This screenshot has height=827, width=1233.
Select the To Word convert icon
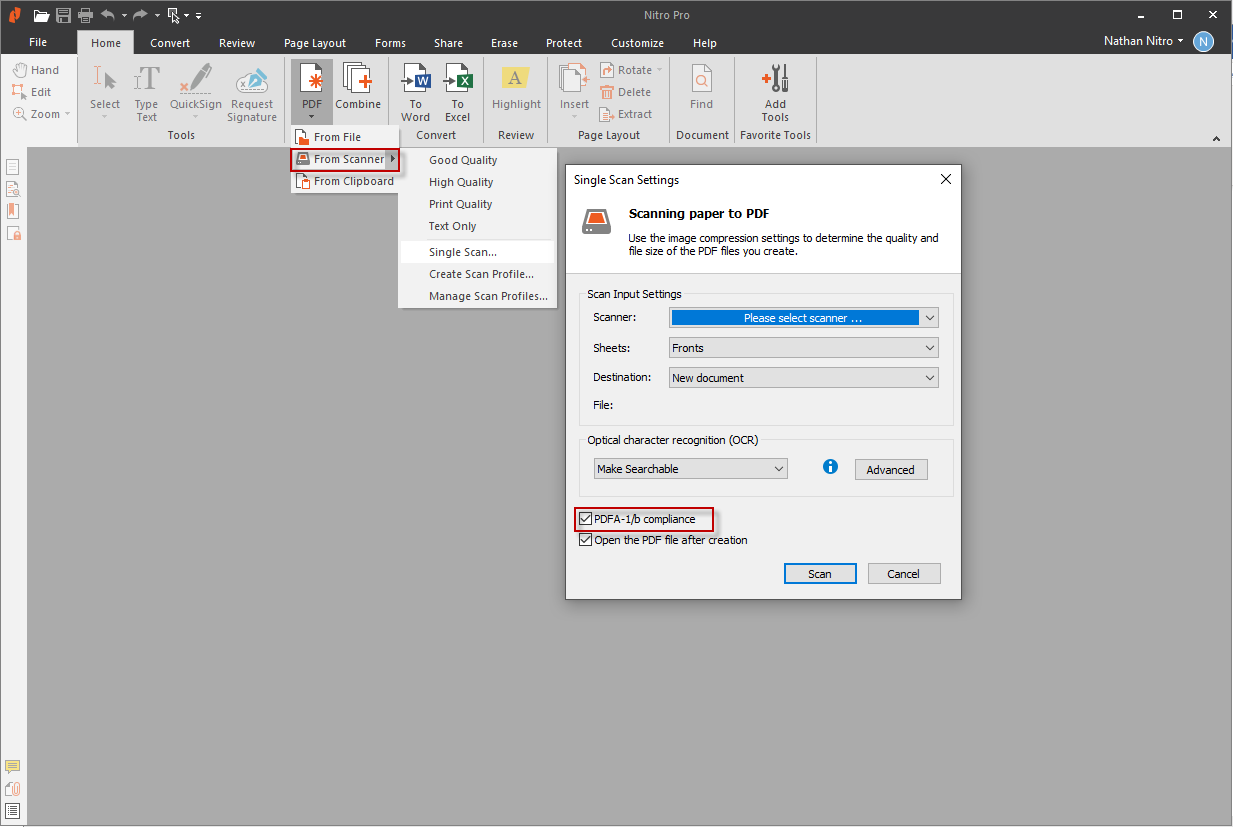tap(415, 80)
